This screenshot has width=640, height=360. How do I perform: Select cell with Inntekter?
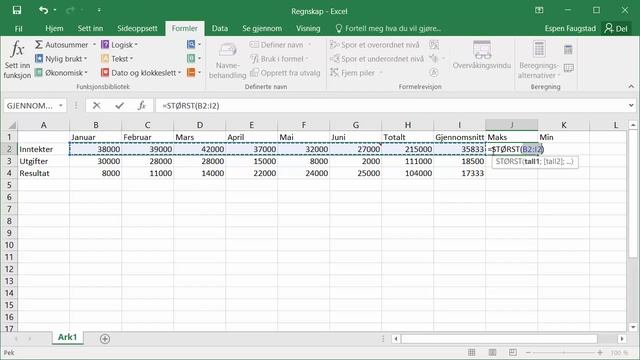pyautogui.click(x=44, y=149)
